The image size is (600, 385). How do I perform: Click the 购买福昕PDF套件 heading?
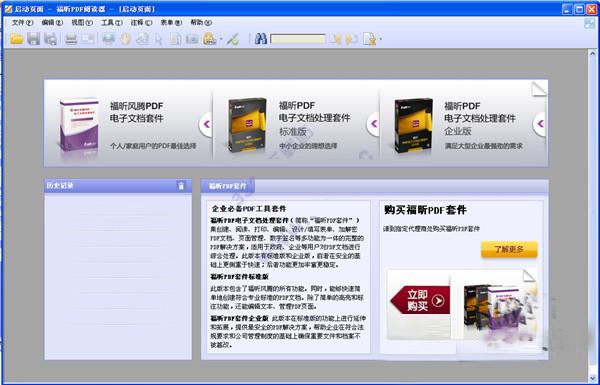(425, 210)
